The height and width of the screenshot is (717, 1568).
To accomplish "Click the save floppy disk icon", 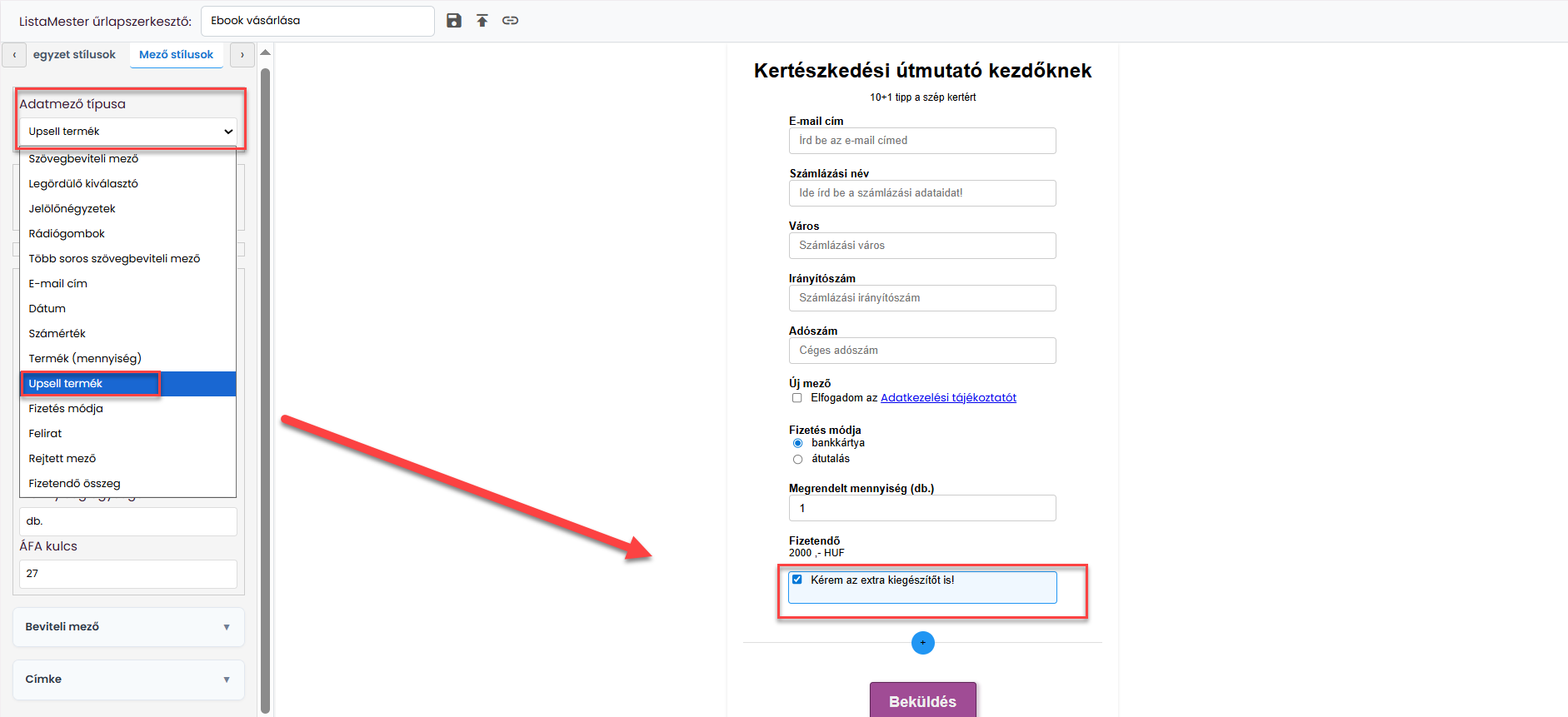I will pos(453,21).
